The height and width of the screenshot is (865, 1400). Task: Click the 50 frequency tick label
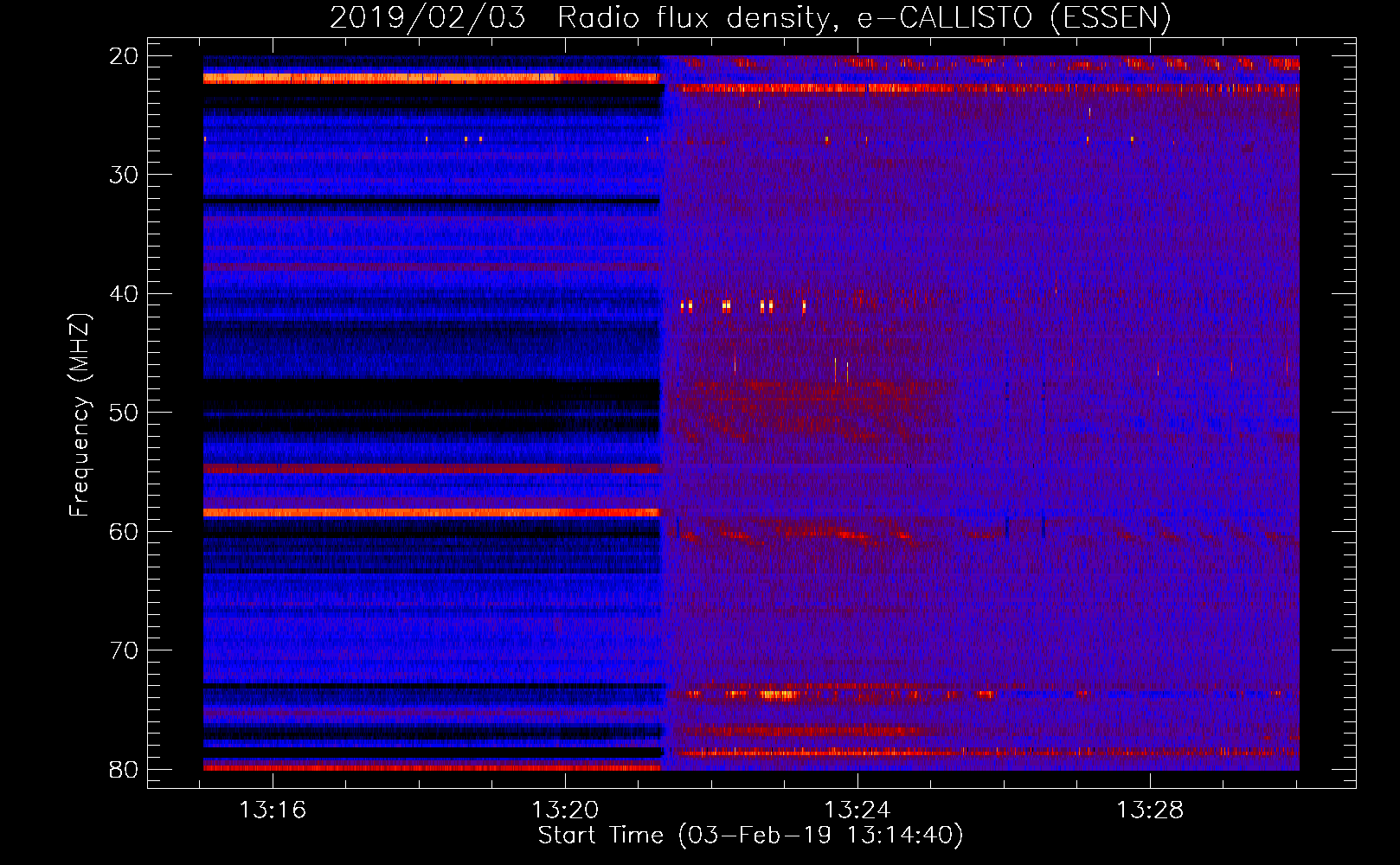pos(124,413)
